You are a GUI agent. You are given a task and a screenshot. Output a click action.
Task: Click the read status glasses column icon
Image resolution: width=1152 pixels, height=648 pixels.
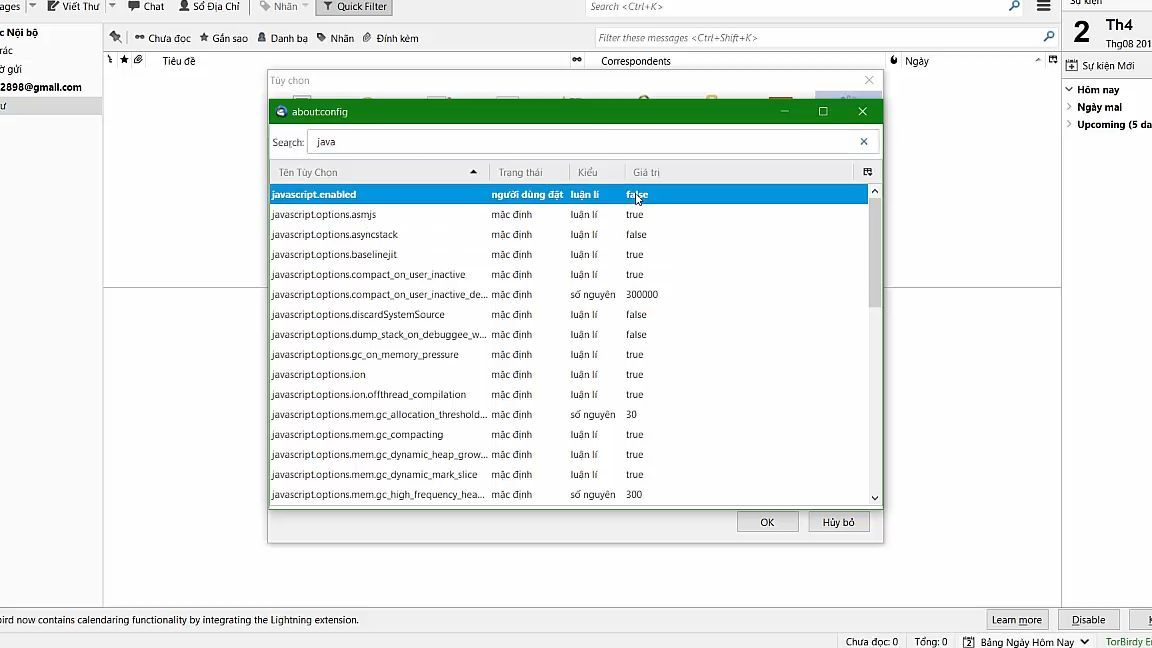click(x=577, y=60)
